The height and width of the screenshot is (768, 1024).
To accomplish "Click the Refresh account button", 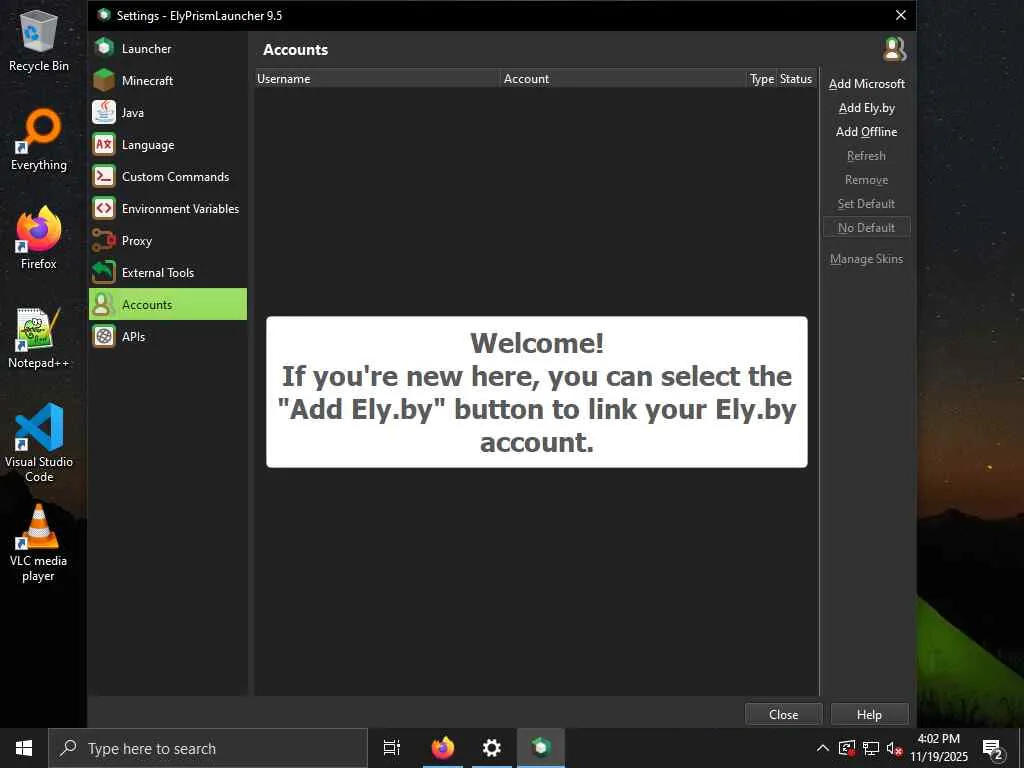I will pos(867,156).
